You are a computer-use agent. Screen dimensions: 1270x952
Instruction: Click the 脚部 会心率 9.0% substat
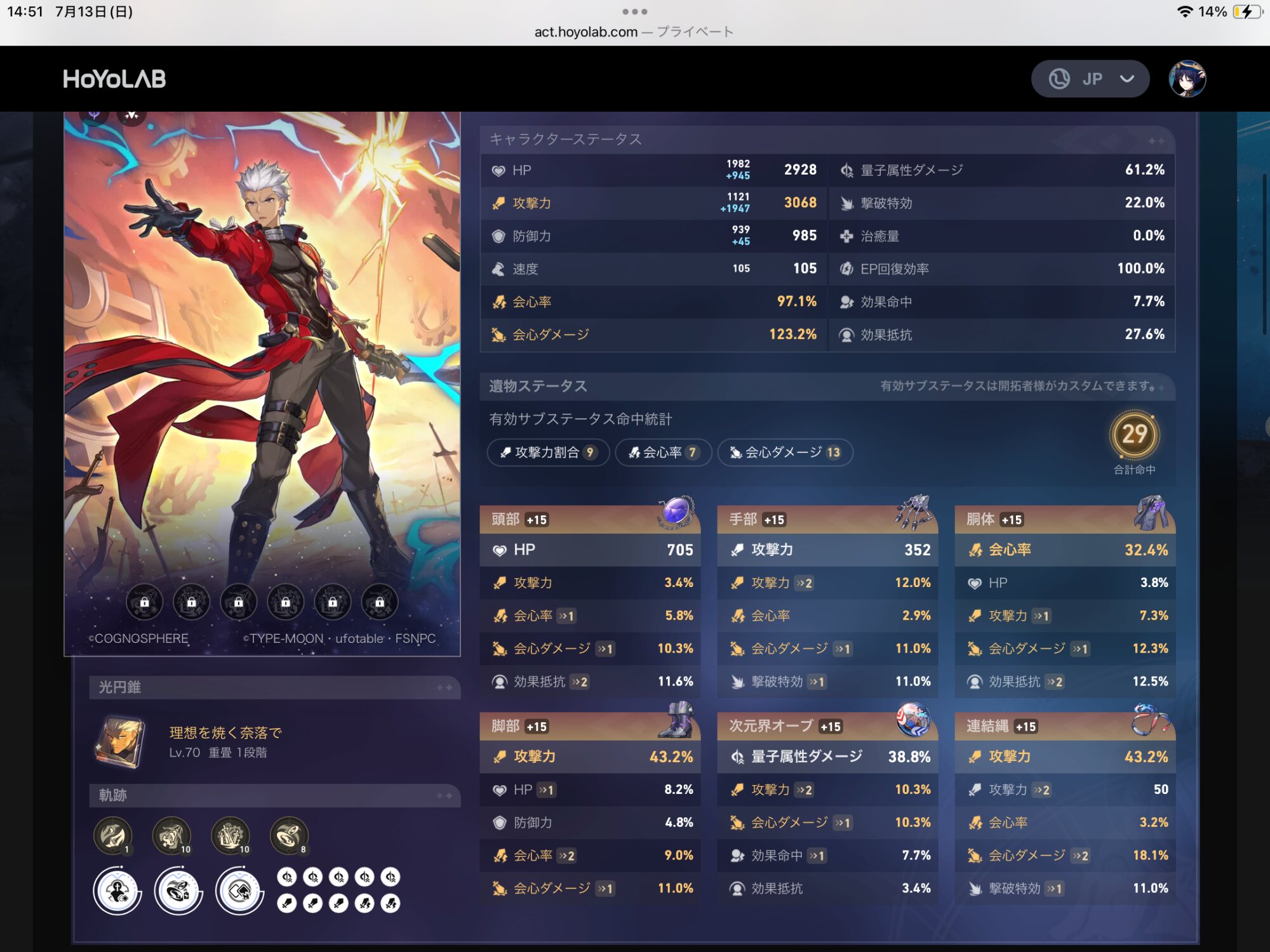click(x=591, y=856)
